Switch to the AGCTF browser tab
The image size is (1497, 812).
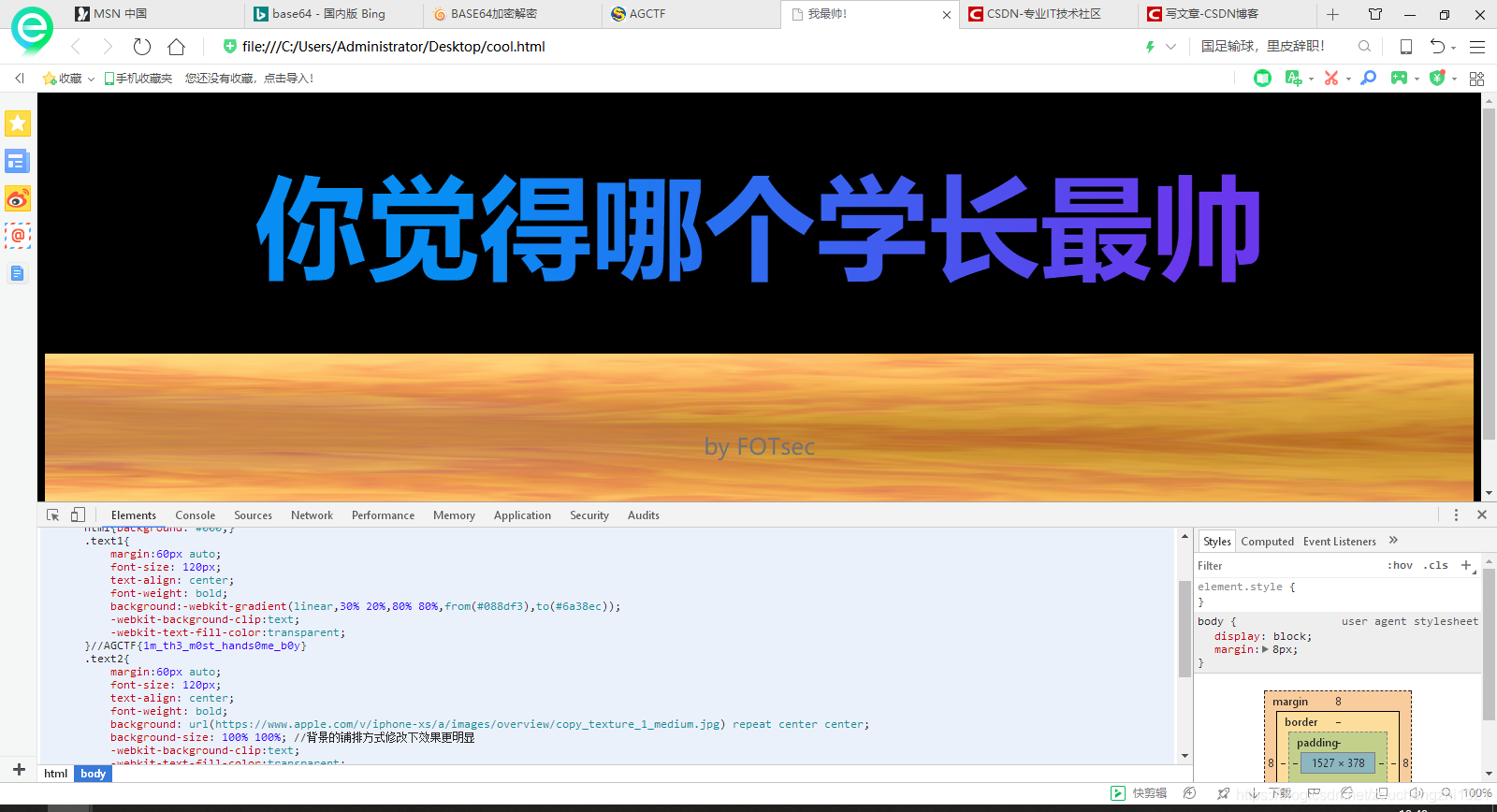point(692,14)
